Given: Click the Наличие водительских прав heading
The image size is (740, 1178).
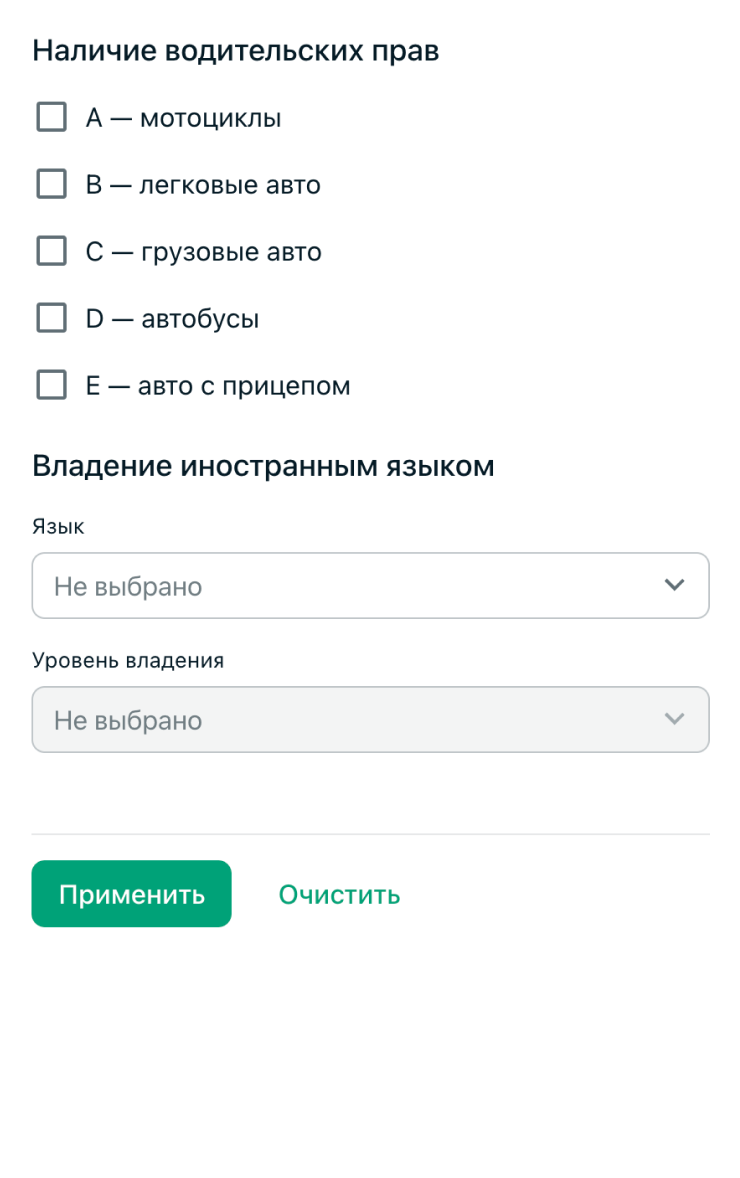Looking at the screenshot, I should (236, 51).
